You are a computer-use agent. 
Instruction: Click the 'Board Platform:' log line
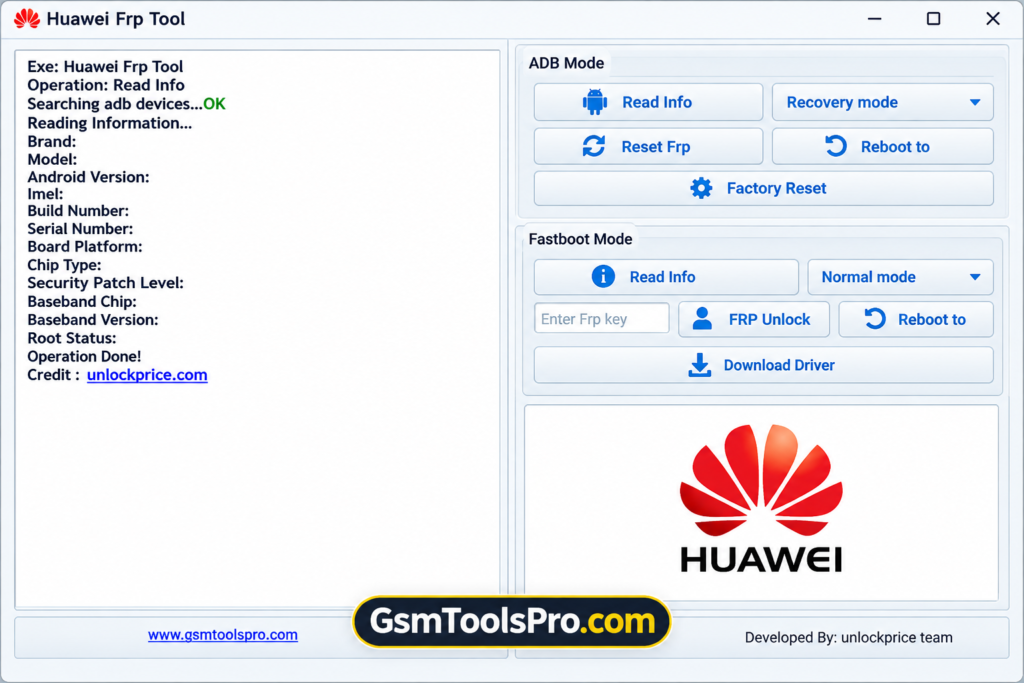click(x=85, y=247)
